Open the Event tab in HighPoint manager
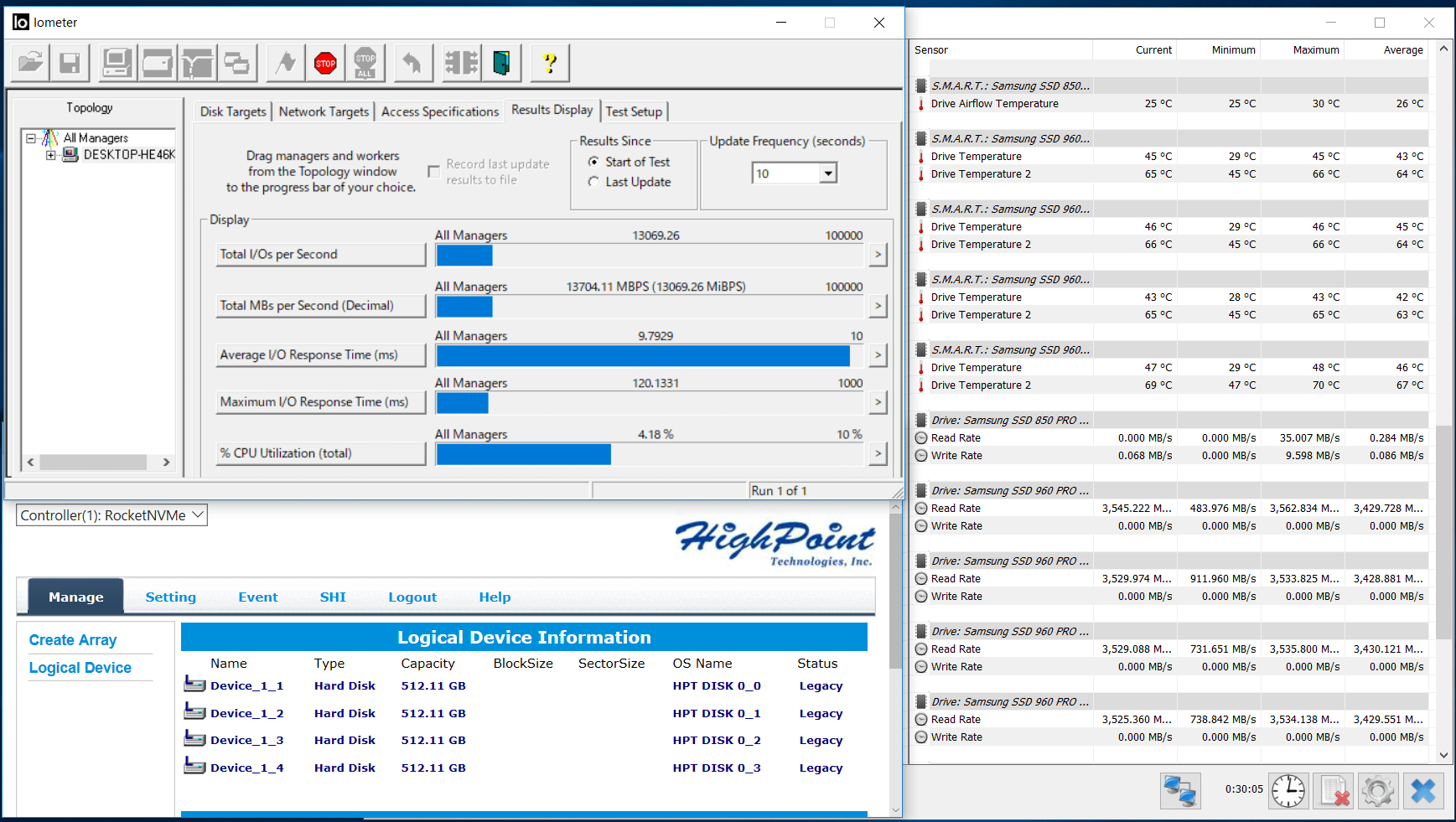The height and width of the screenshot is (822, 1456). pos(257,597)
